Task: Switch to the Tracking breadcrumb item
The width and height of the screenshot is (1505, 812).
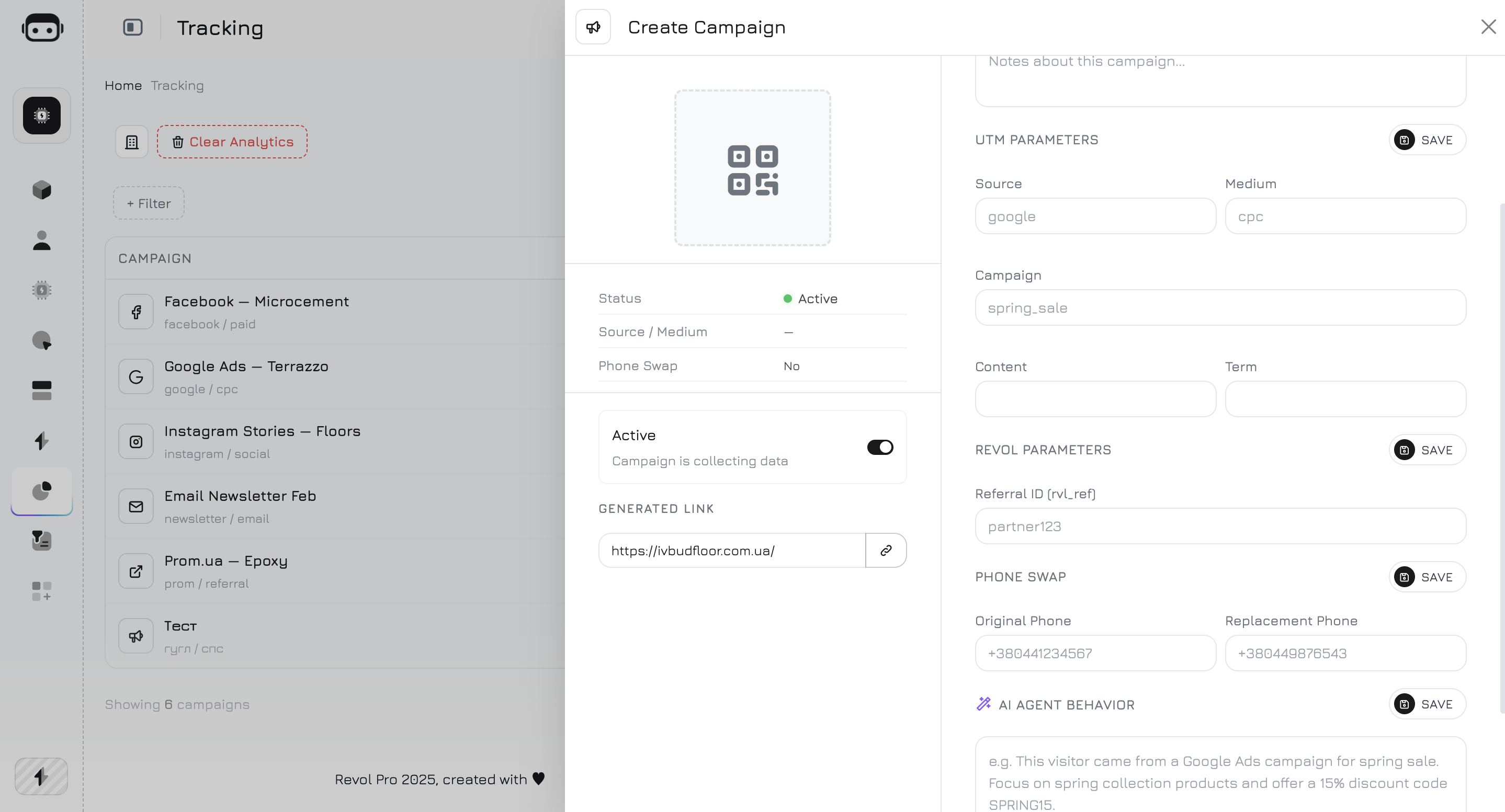Action: point(177,85)
